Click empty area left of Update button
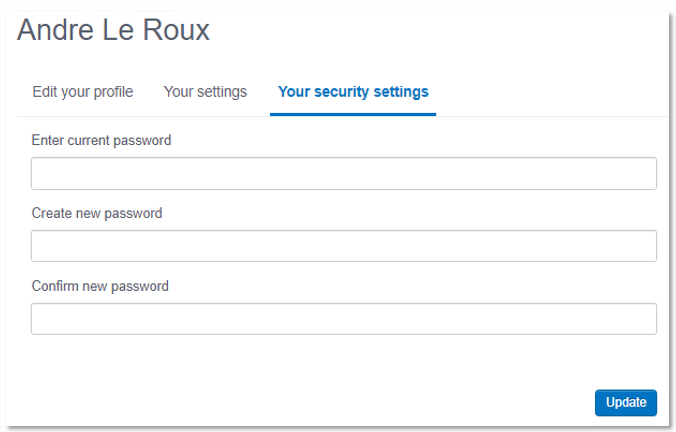Viewport: 676px width, 432px height. pyautogui.click(x=302, y=403)
